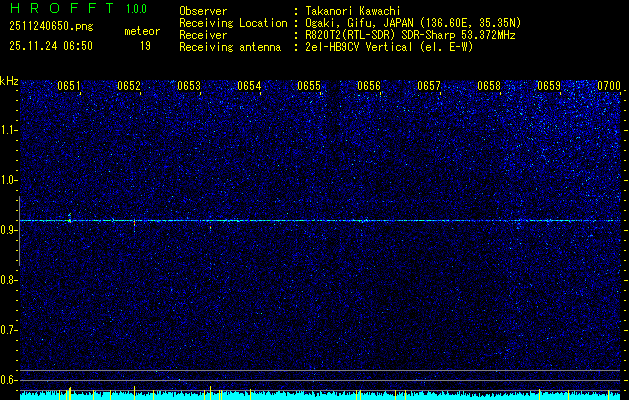Select the file name 2511240650.png
The image size is (629, 400).
point(51,27)
